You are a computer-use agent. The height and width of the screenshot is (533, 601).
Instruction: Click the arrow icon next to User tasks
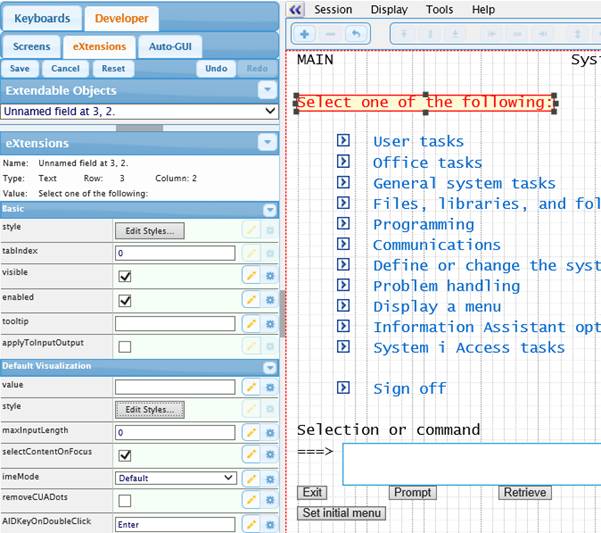[343, 141]
